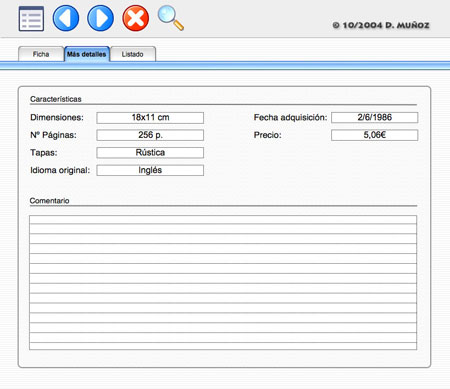The image size is (450, 389).
Task: Select the Más detalles tab
Action: point(87,54)
